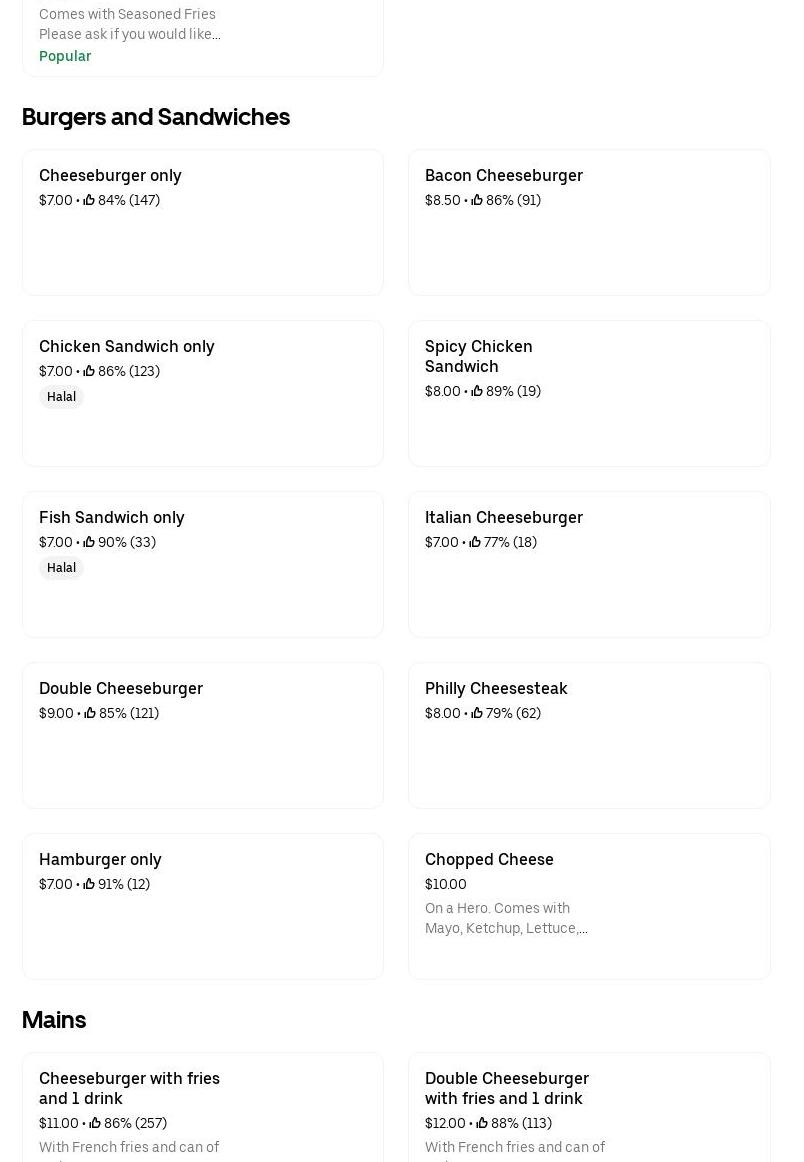
Task: Click the thumbs-up icon on Bacon Cheeseburger
Action: (x=476, y=200)
